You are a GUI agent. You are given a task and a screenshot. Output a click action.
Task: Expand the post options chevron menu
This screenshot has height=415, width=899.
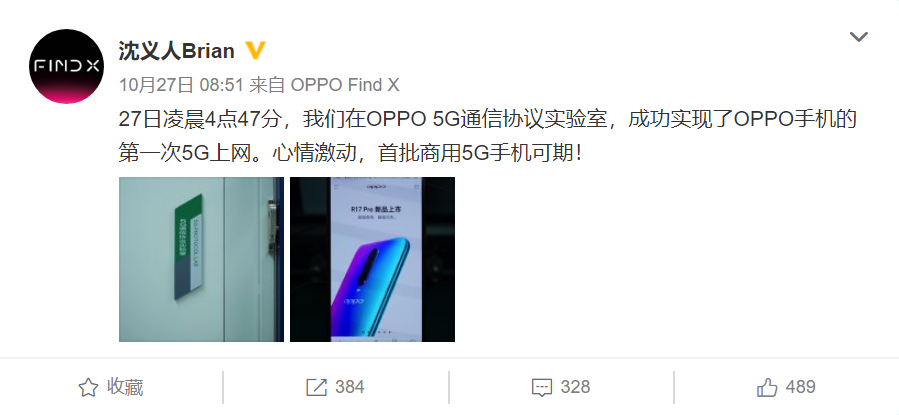pos(858,37)
